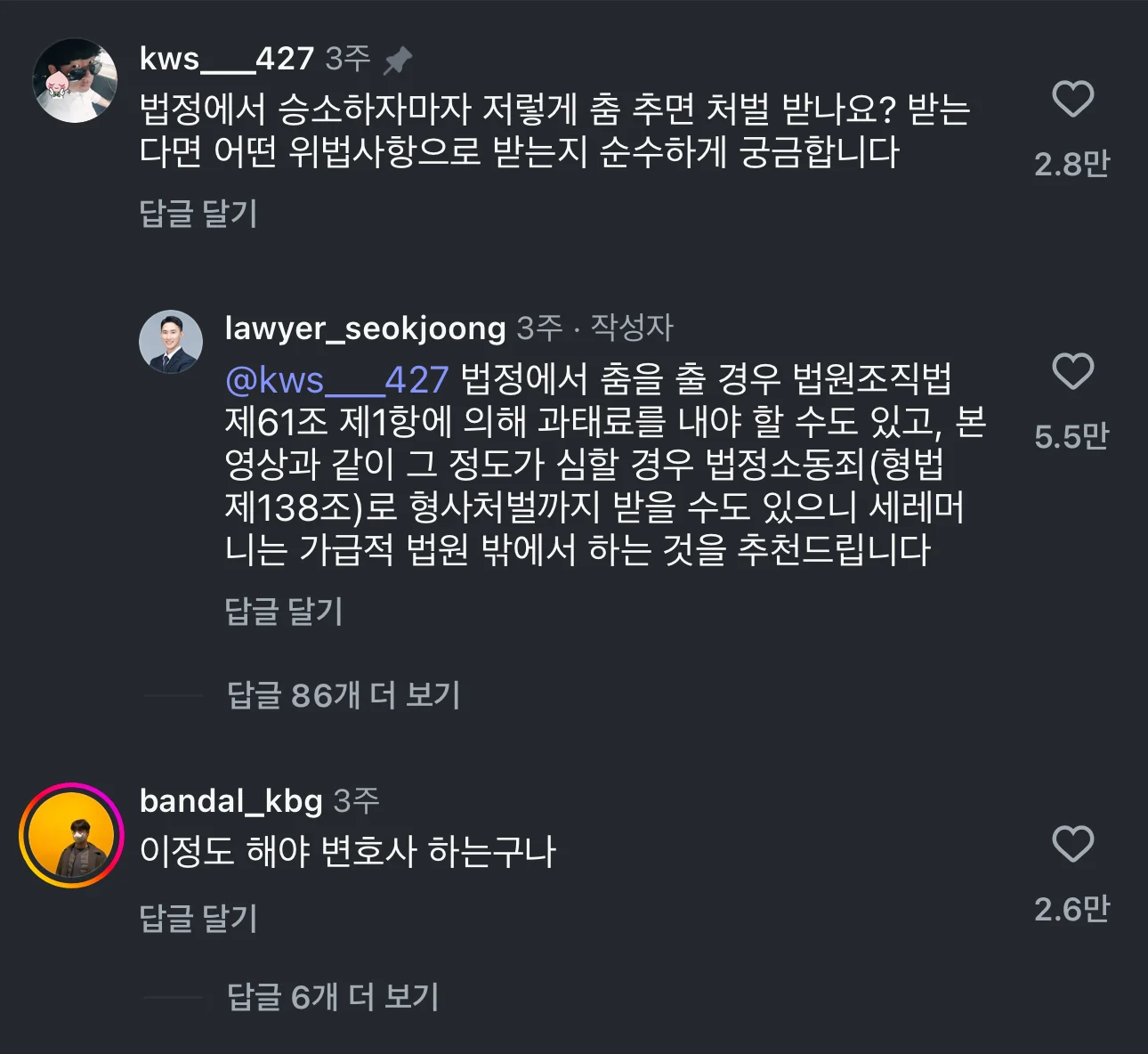View the 2.6만 like count on bandal_kbg comment
Screen dimensions: 1148x1054
pyautogui.click(x=1071, y=909)
